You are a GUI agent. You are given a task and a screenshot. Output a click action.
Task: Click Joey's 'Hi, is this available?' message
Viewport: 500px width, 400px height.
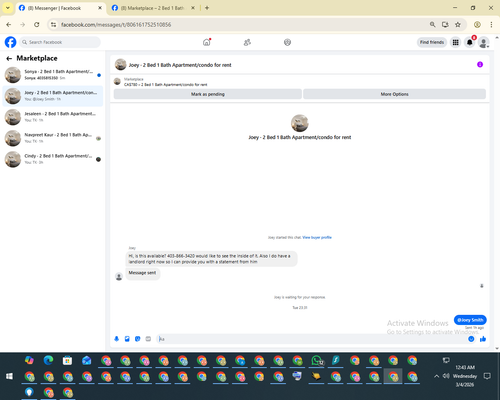211,259
